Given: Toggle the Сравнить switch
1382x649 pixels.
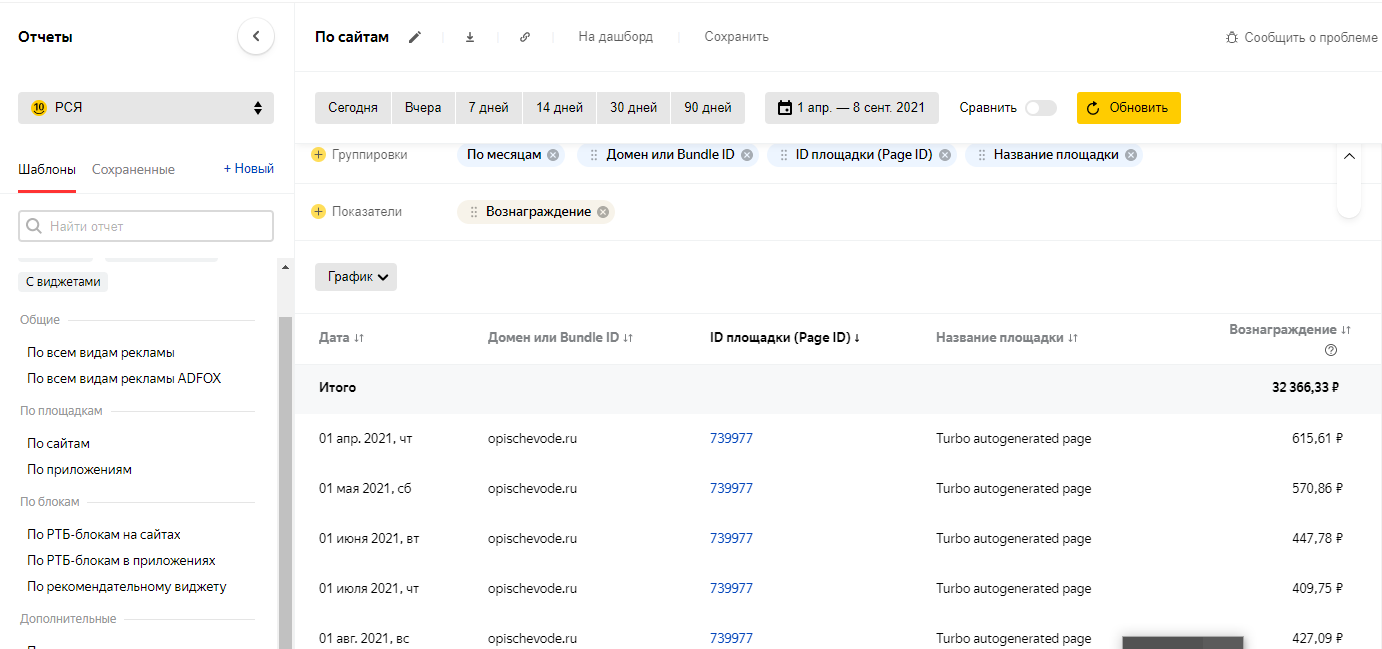Looking at the screenshot, I should point(1040,108).
